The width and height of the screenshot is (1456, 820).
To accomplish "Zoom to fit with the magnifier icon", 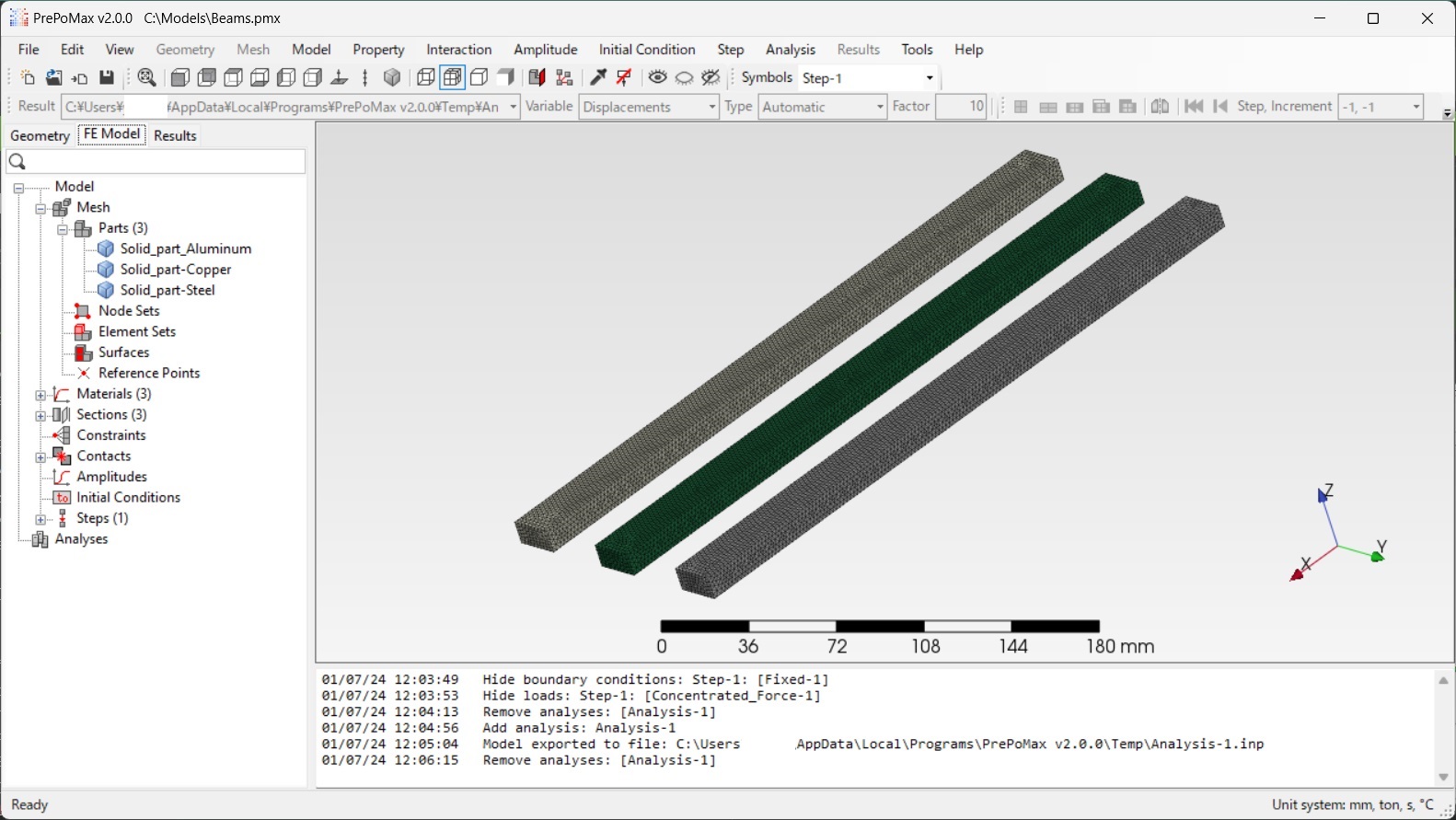I will [146, 78].
